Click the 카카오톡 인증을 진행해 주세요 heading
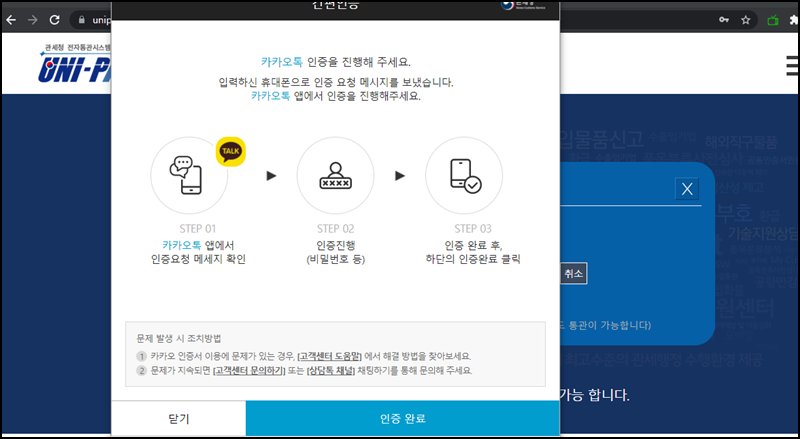 click(x=336, y=62)
